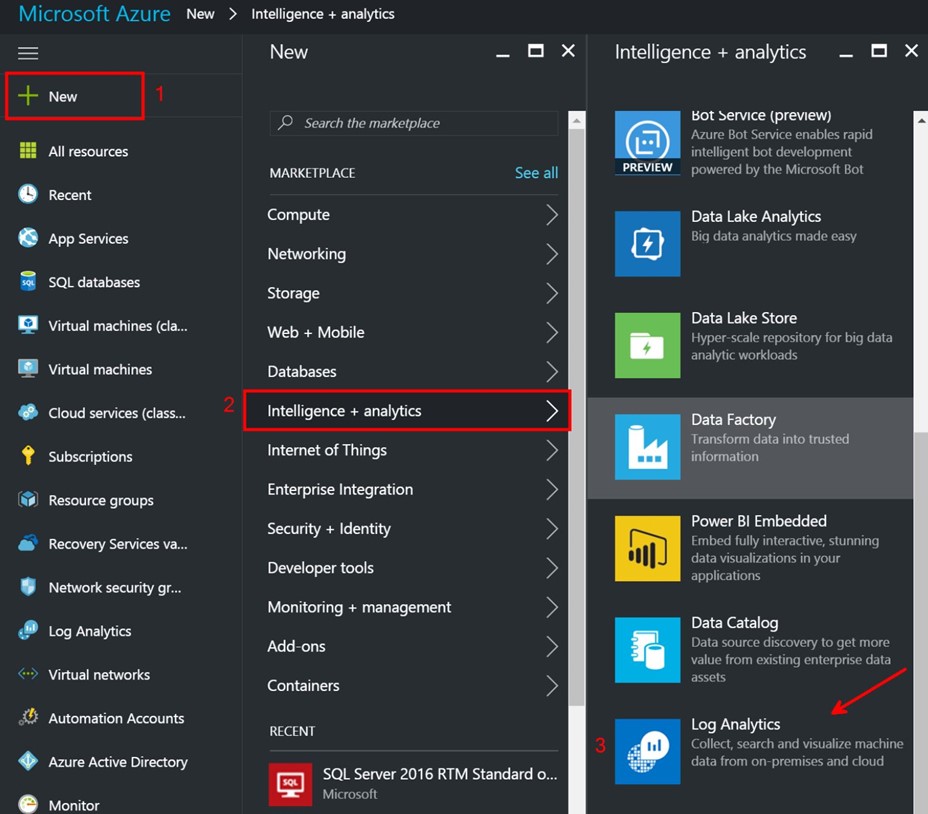Select Virtual networks label in sidebar
Screen dimensions: 928x814
coord(99,674)
